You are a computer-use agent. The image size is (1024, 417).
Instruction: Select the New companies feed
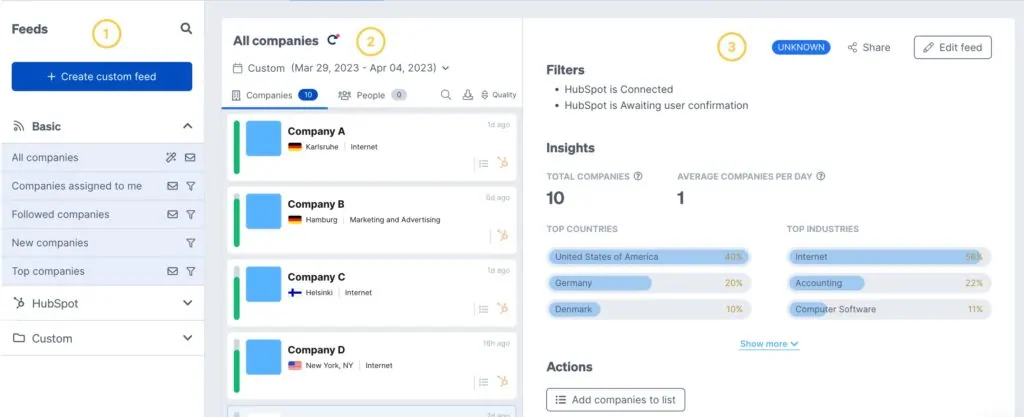pos(102,243)
